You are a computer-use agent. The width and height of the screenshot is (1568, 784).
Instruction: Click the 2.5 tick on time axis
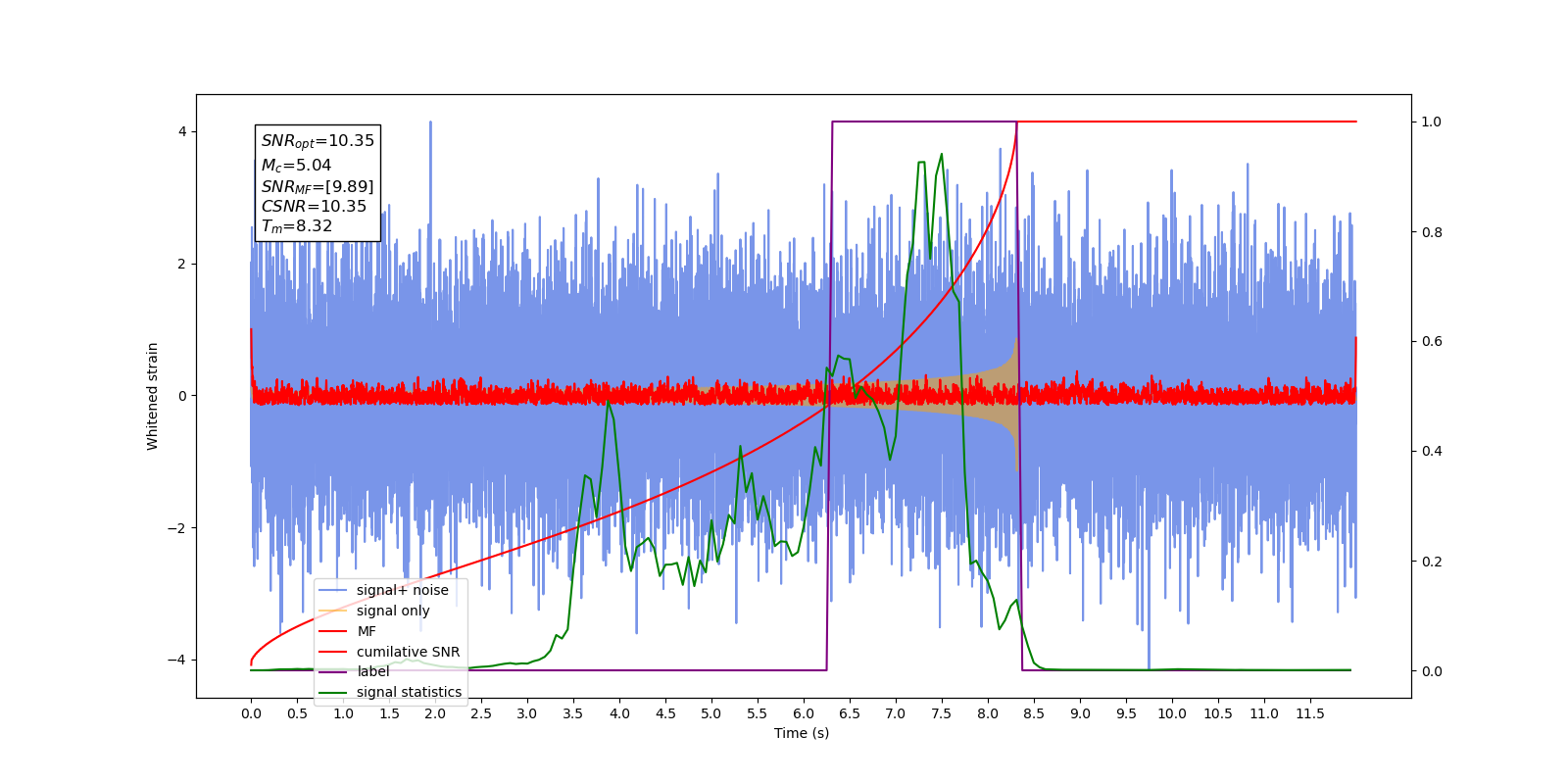click(481, 713)
